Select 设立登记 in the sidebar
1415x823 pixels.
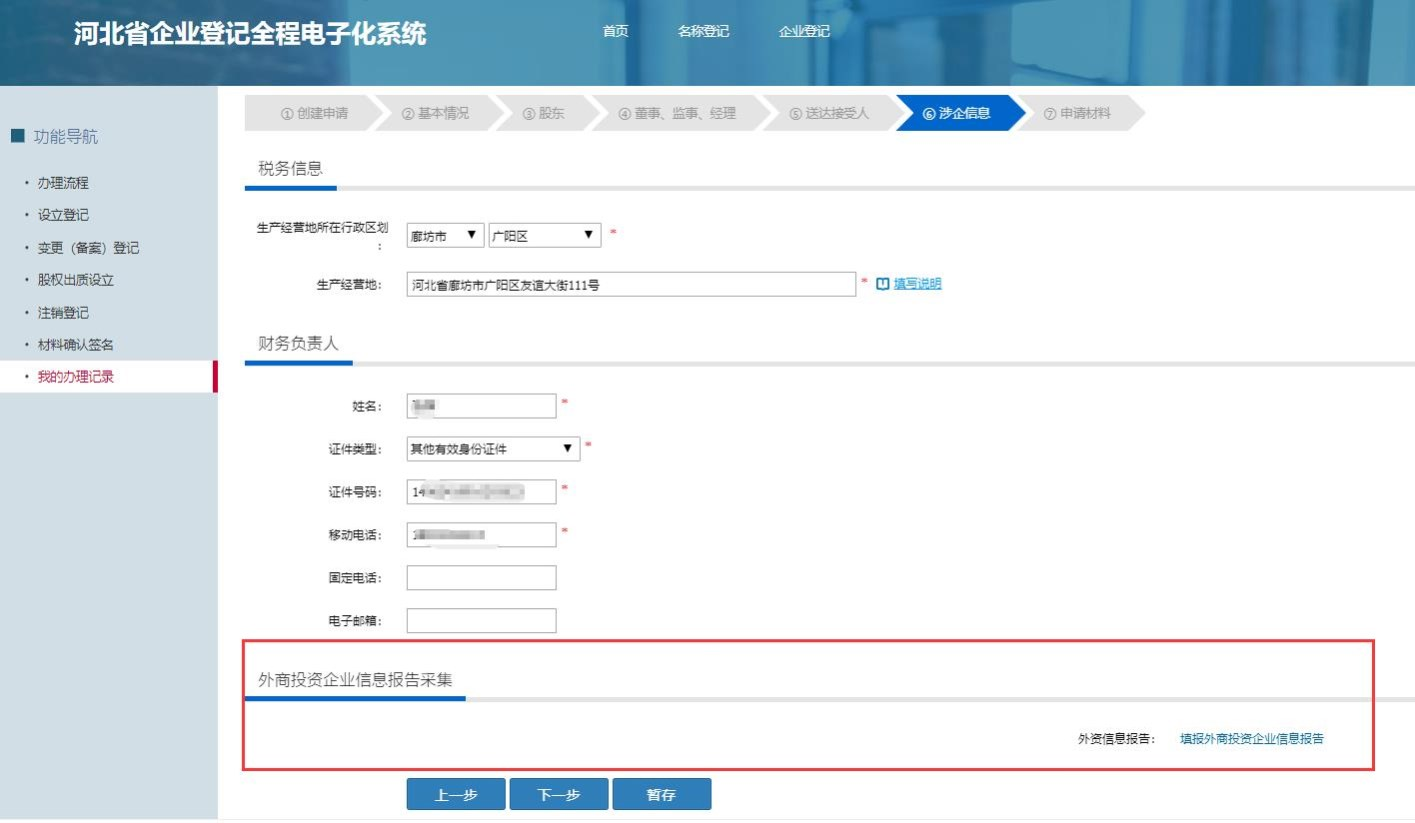click(63, 216)
